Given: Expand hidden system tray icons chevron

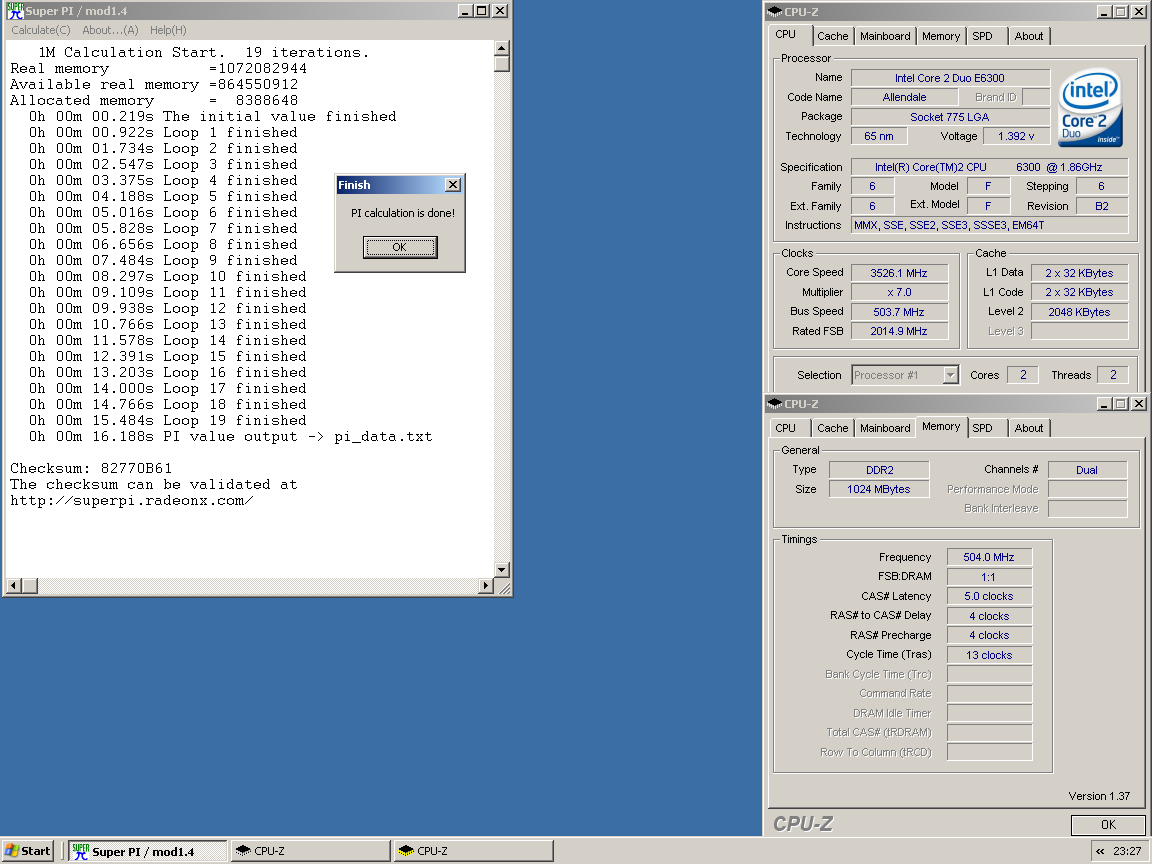Looking at the screenshot, I should click(1100, 852).
